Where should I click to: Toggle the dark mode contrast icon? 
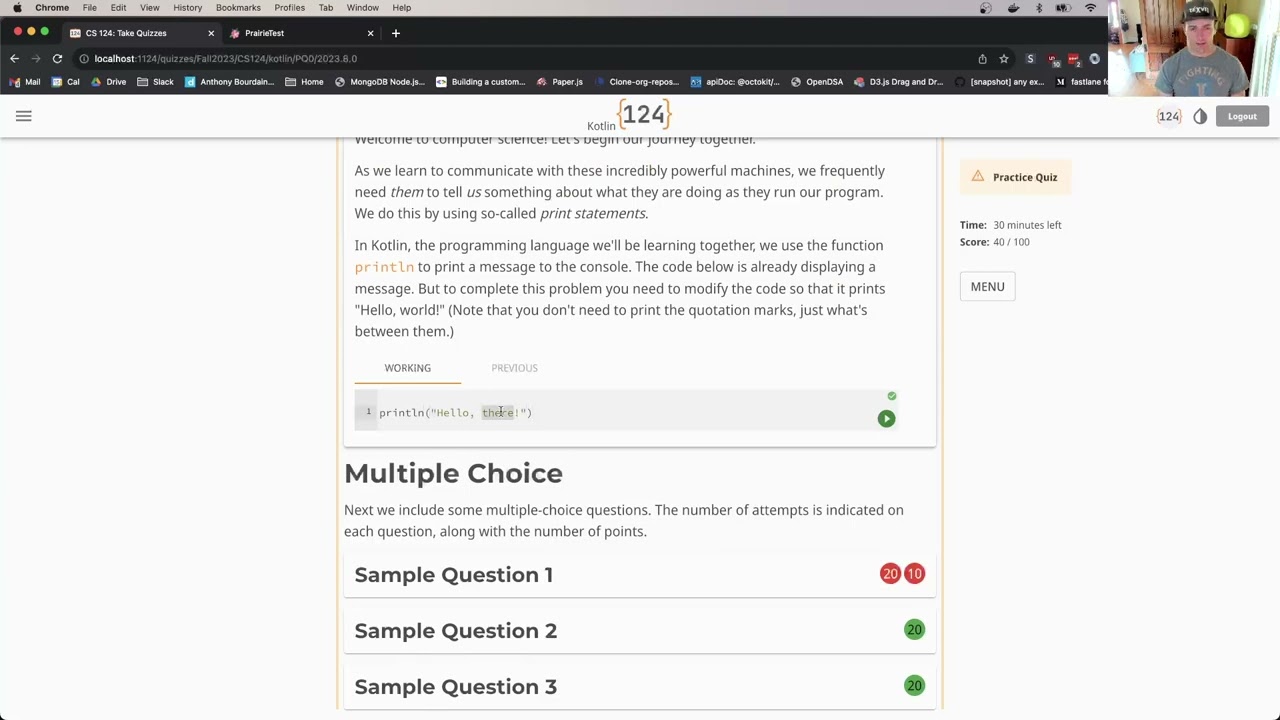1200,117
